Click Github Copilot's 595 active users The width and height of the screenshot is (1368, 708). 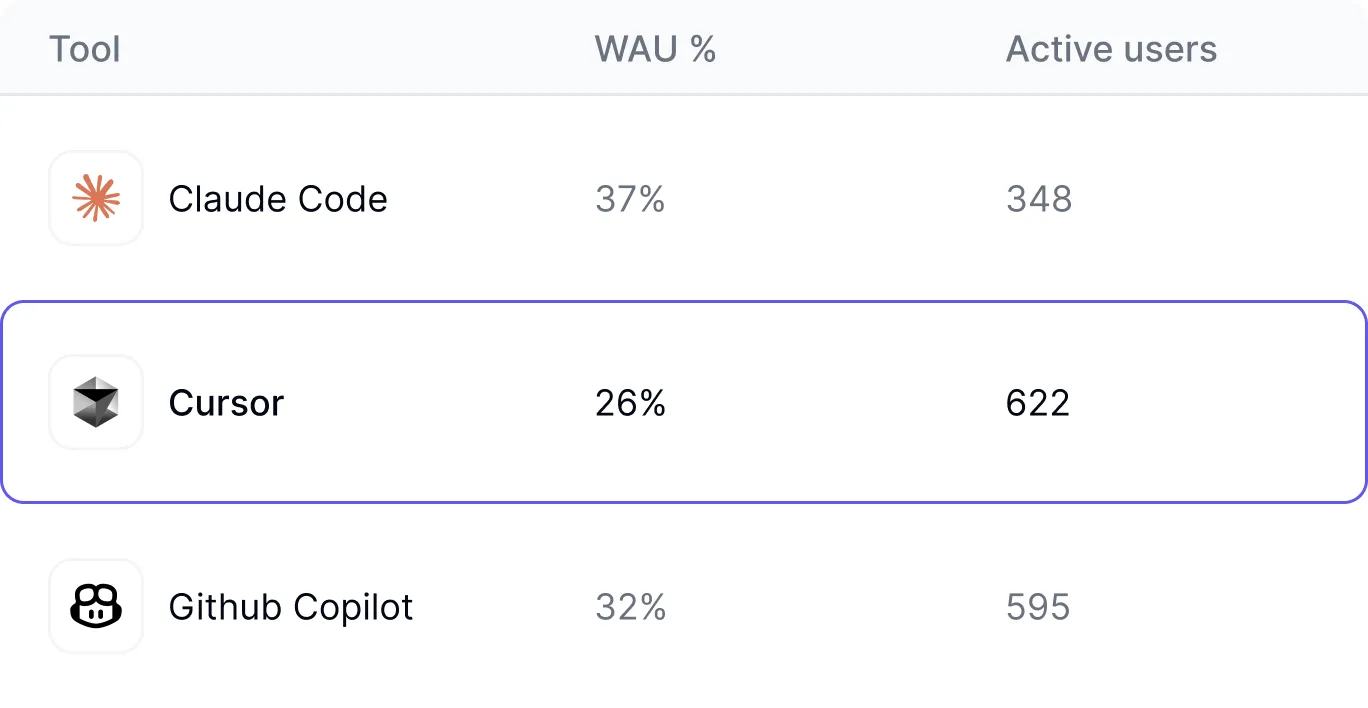1038,607
